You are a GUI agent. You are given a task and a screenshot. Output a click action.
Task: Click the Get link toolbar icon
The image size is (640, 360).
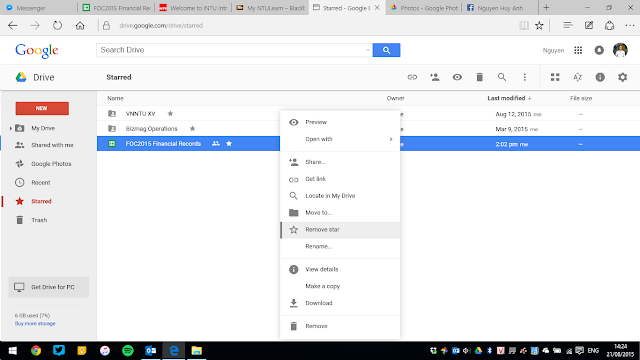coord(412,77)
